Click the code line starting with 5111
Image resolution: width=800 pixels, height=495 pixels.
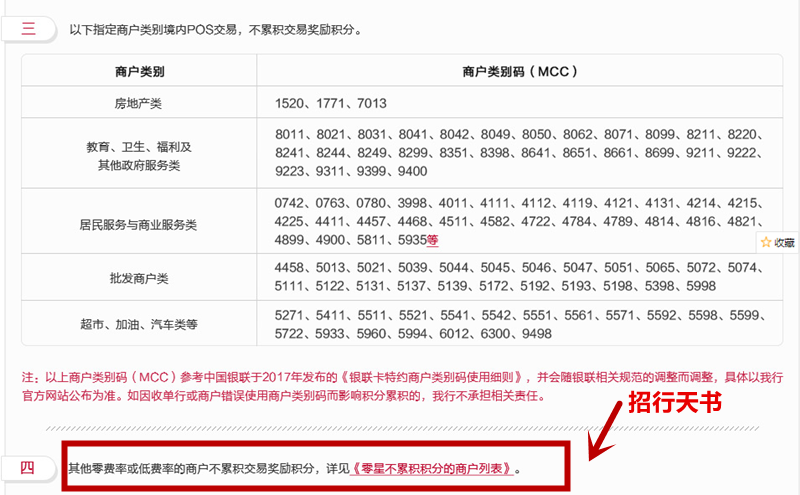coord(495,286)
